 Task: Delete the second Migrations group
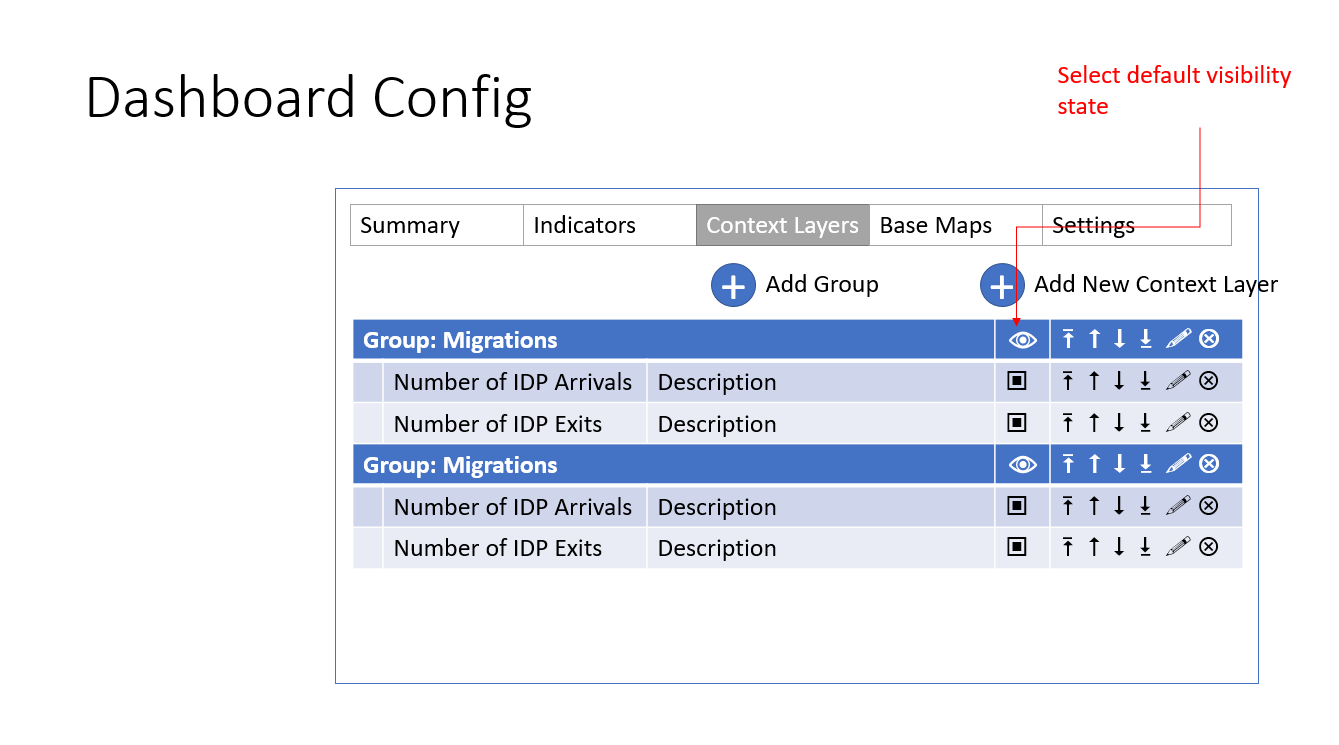(x=1209, y=464)
